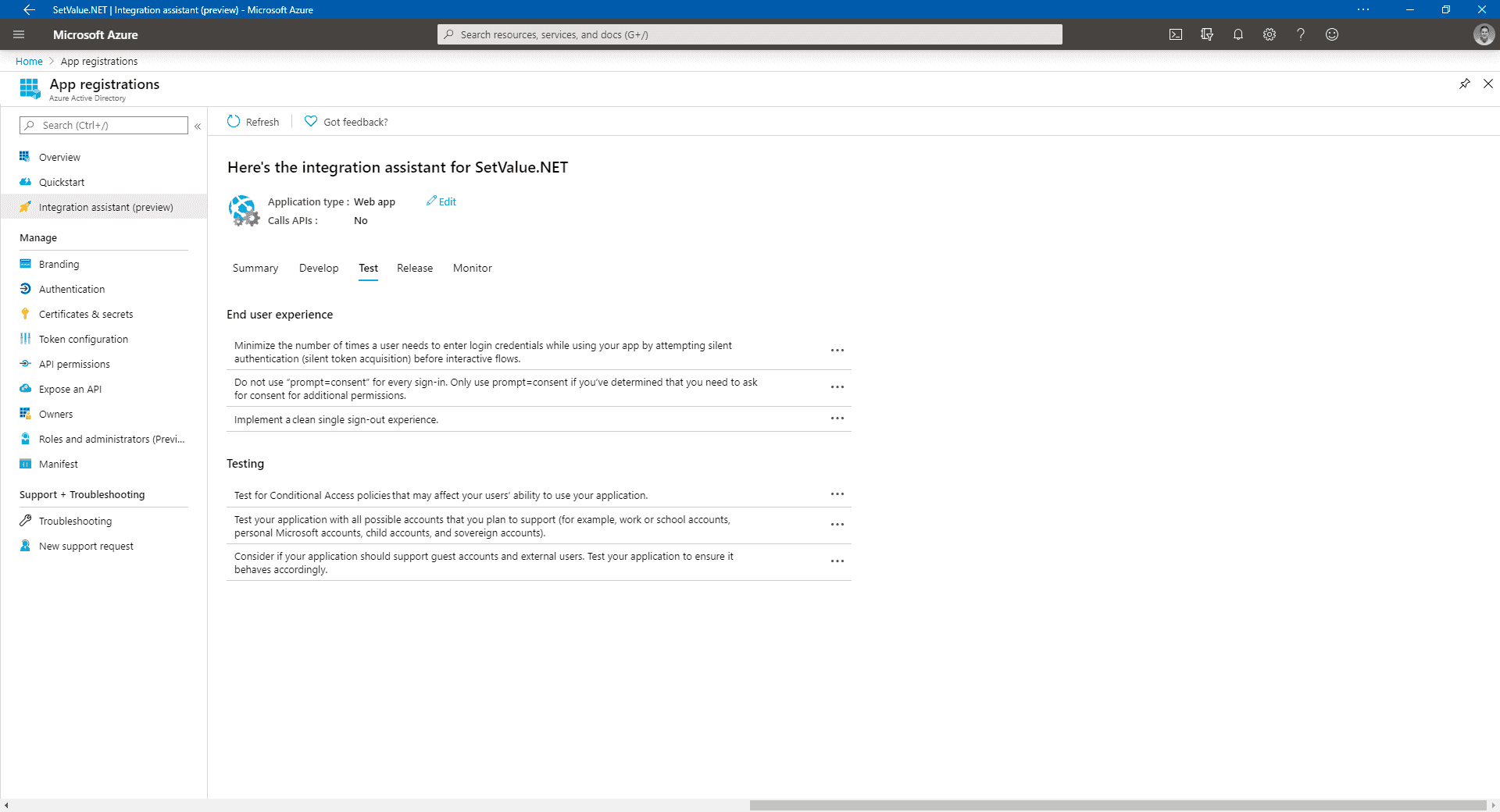Click the App registrations header grid icon
The height and width of the screenshot is (812, 1500).
pos(30,88)
